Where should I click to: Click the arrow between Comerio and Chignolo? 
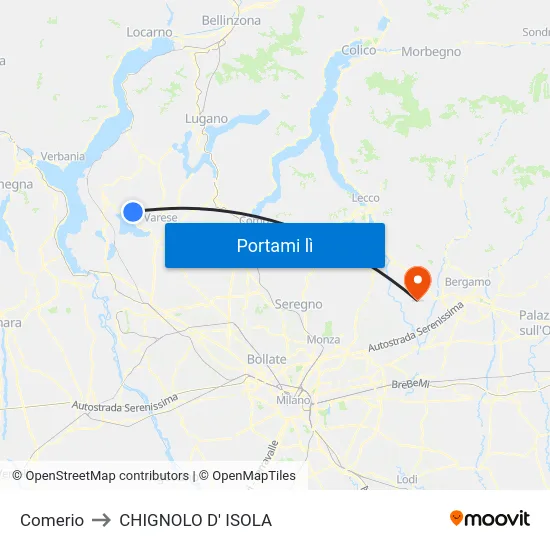101,520
